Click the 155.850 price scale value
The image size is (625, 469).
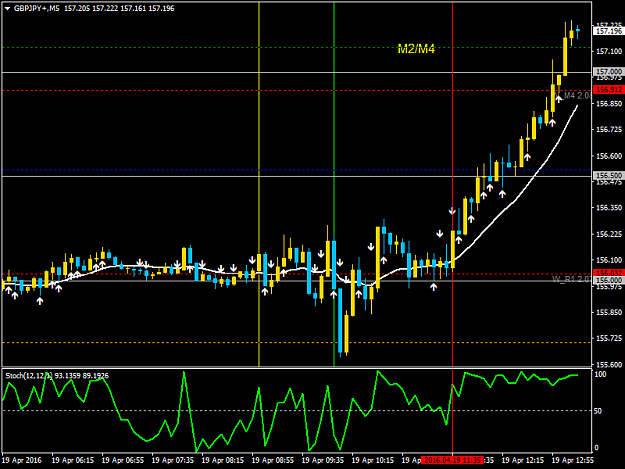pyautogui.click(x=609, y=312)
